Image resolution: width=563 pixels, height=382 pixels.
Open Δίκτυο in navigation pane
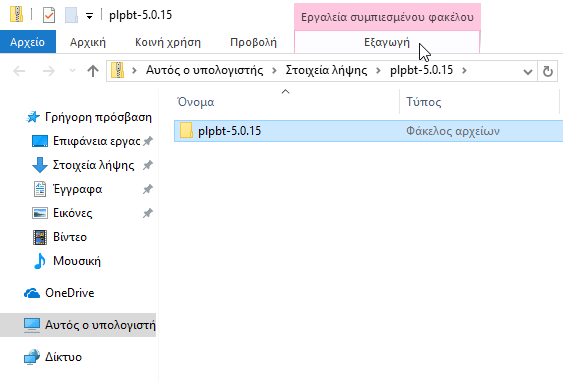63,357
